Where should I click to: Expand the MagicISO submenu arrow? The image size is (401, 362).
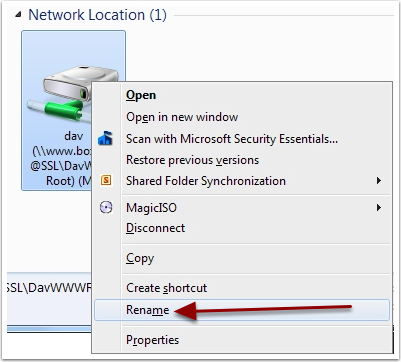[378, 208]
